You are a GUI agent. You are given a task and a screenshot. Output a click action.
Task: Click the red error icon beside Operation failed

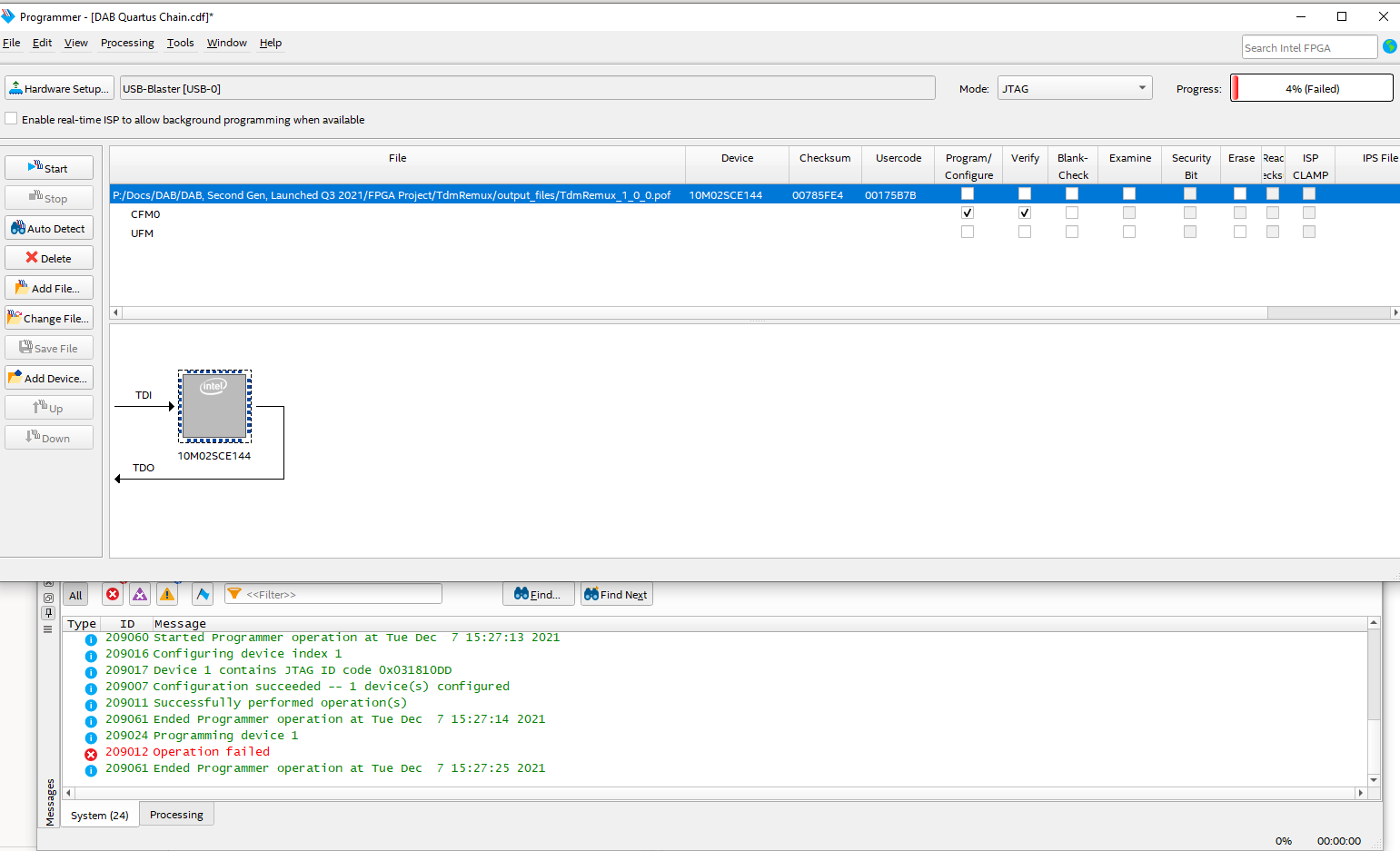91,754
